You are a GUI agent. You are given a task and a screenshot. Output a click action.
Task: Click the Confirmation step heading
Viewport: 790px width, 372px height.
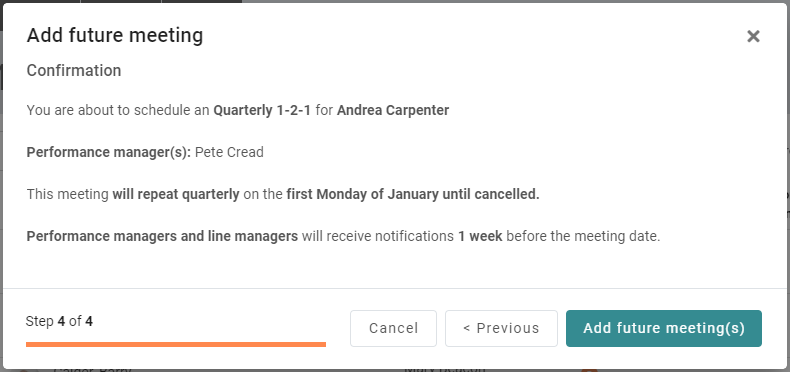click(x=74, y=71)
